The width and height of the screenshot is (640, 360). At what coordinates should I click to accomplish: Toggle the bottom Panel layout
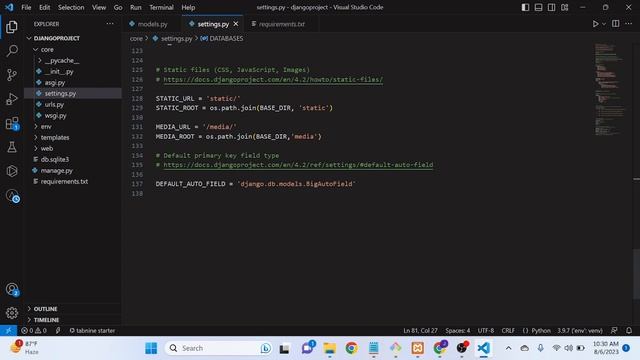point(538,7)
